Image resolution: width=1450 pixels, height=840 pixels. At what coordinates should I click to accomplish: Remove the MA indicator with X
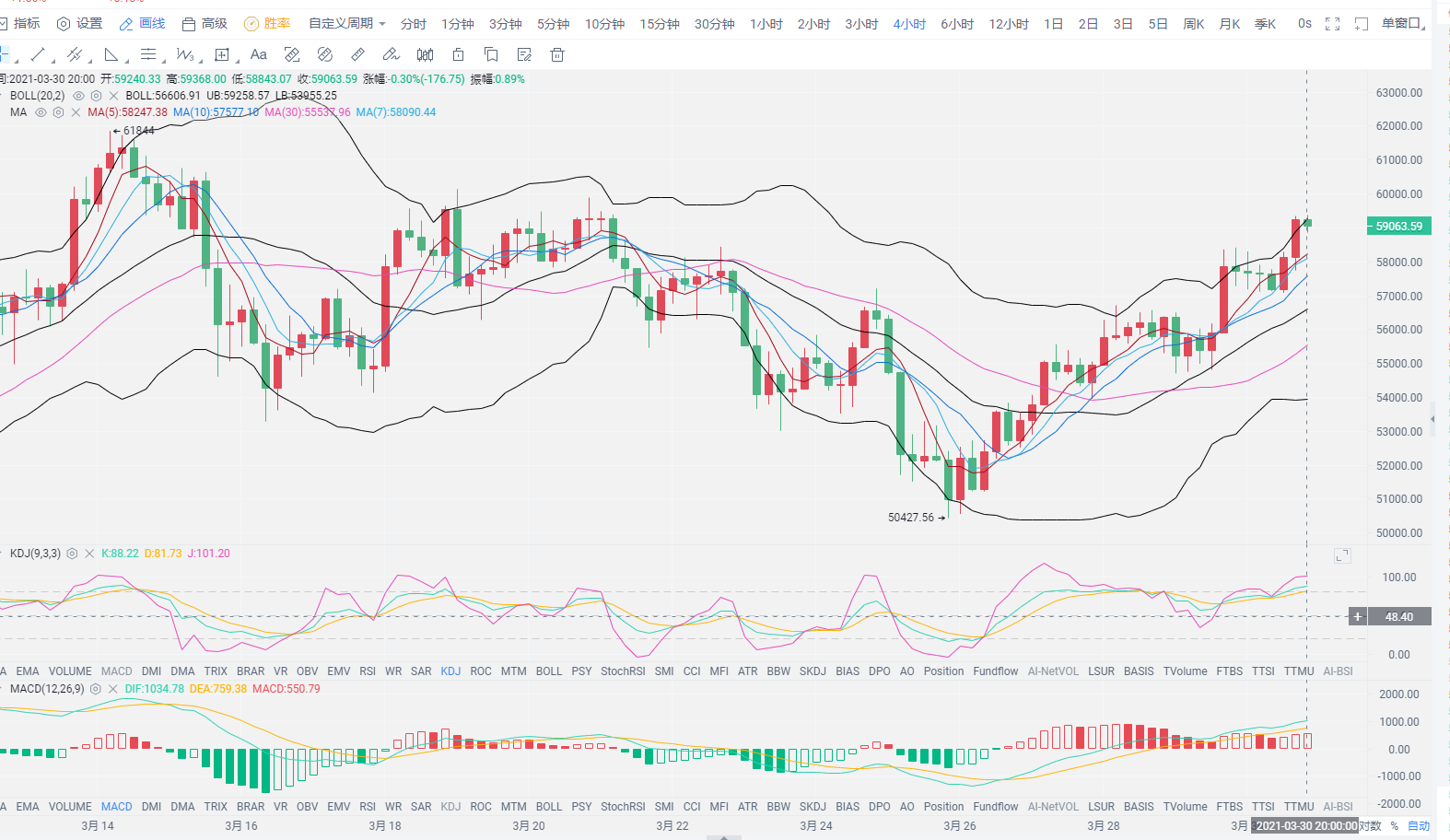point(76,112)
